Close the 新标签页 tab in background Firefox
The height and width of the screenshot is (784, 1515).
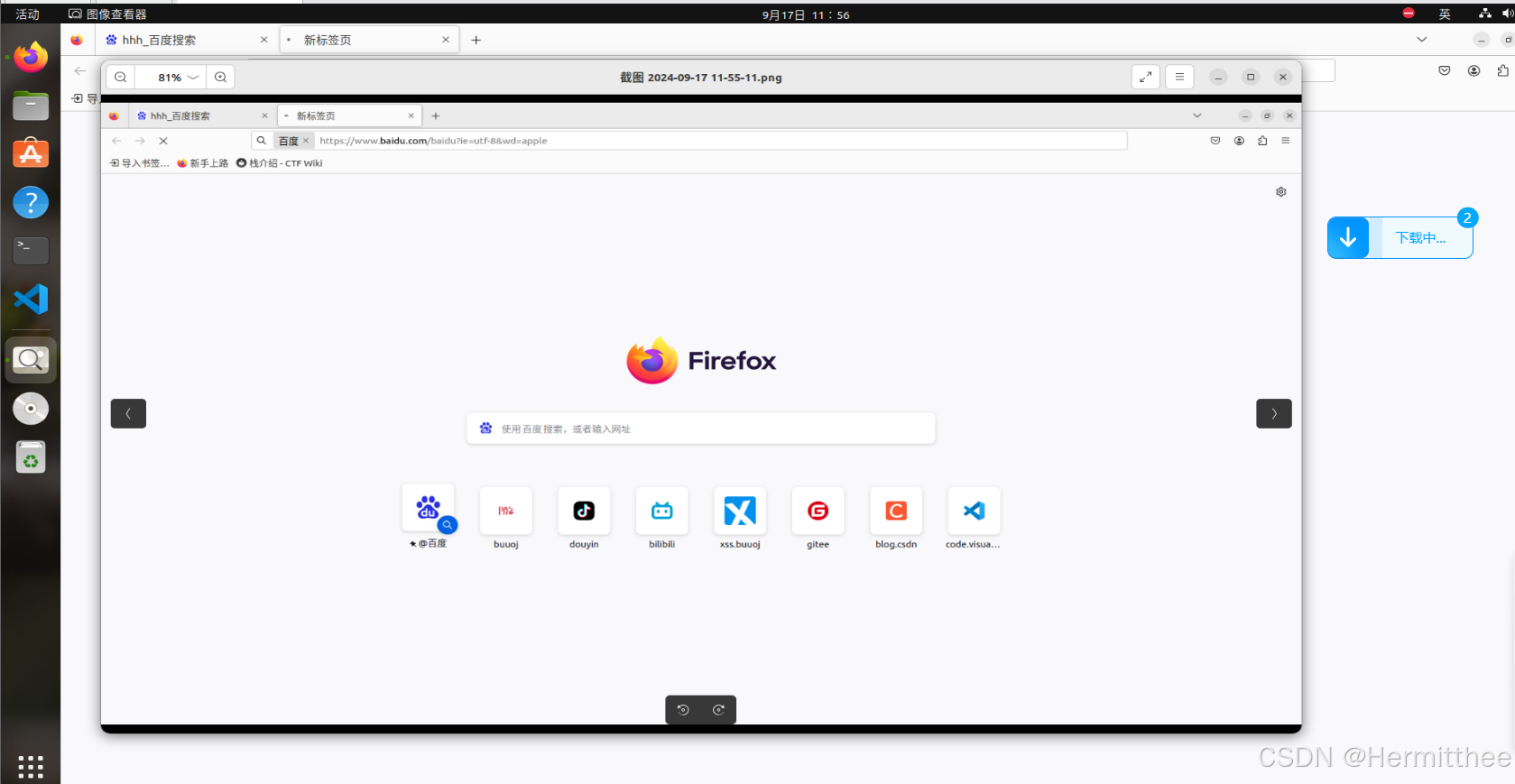pyautogui.click(x=446, y=40)
